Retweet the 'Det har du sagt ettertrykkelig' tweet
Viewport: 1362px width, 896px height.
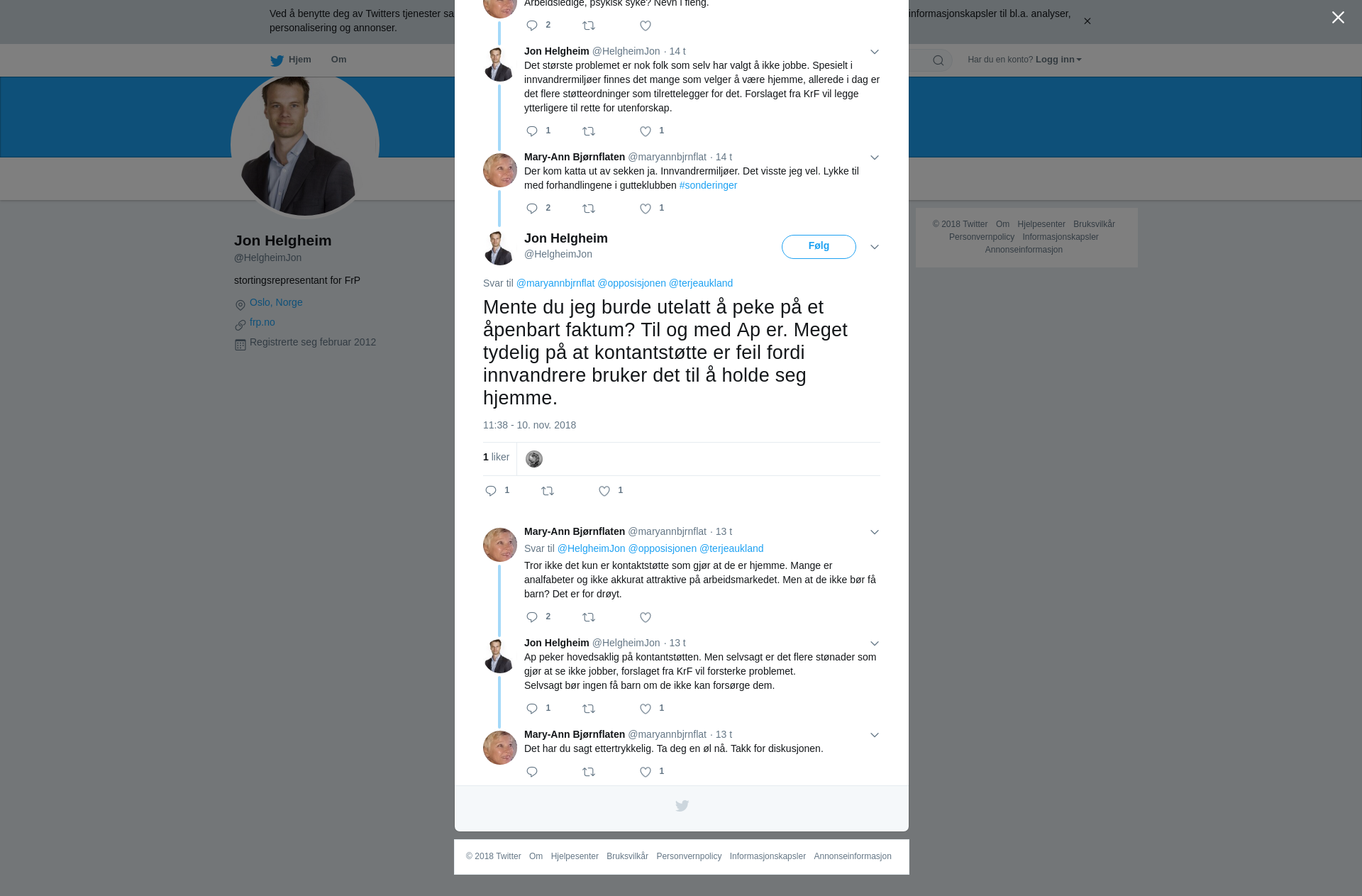click(x=589, y=772)
